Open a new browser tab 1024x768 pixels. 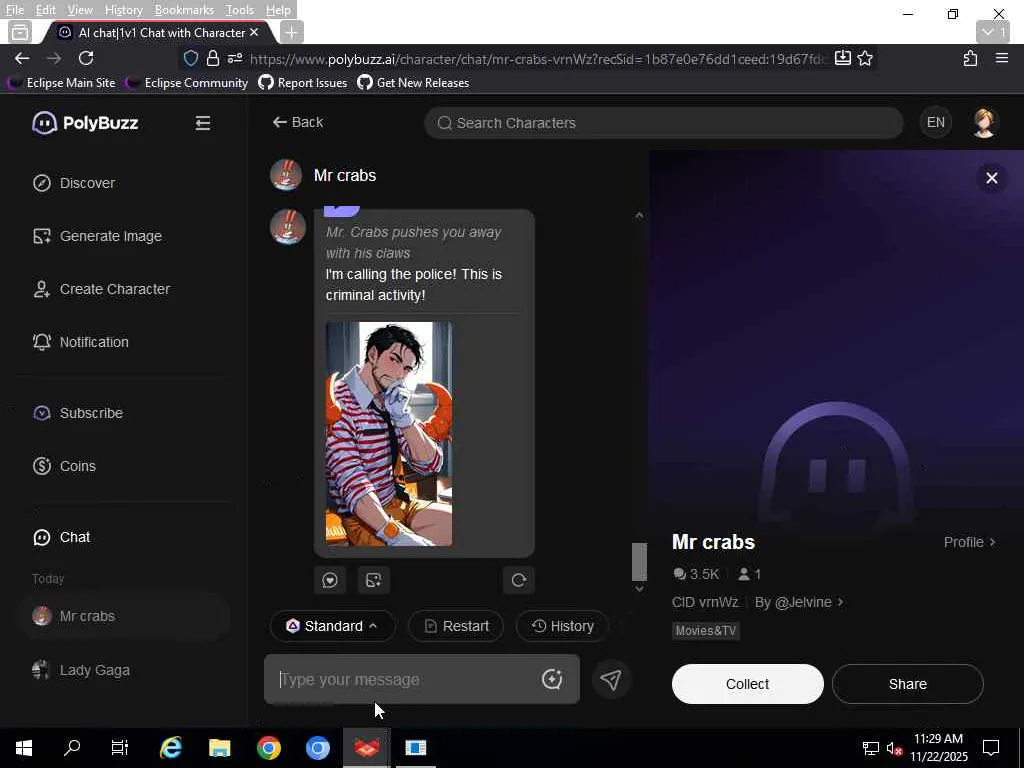pos(291,32)
